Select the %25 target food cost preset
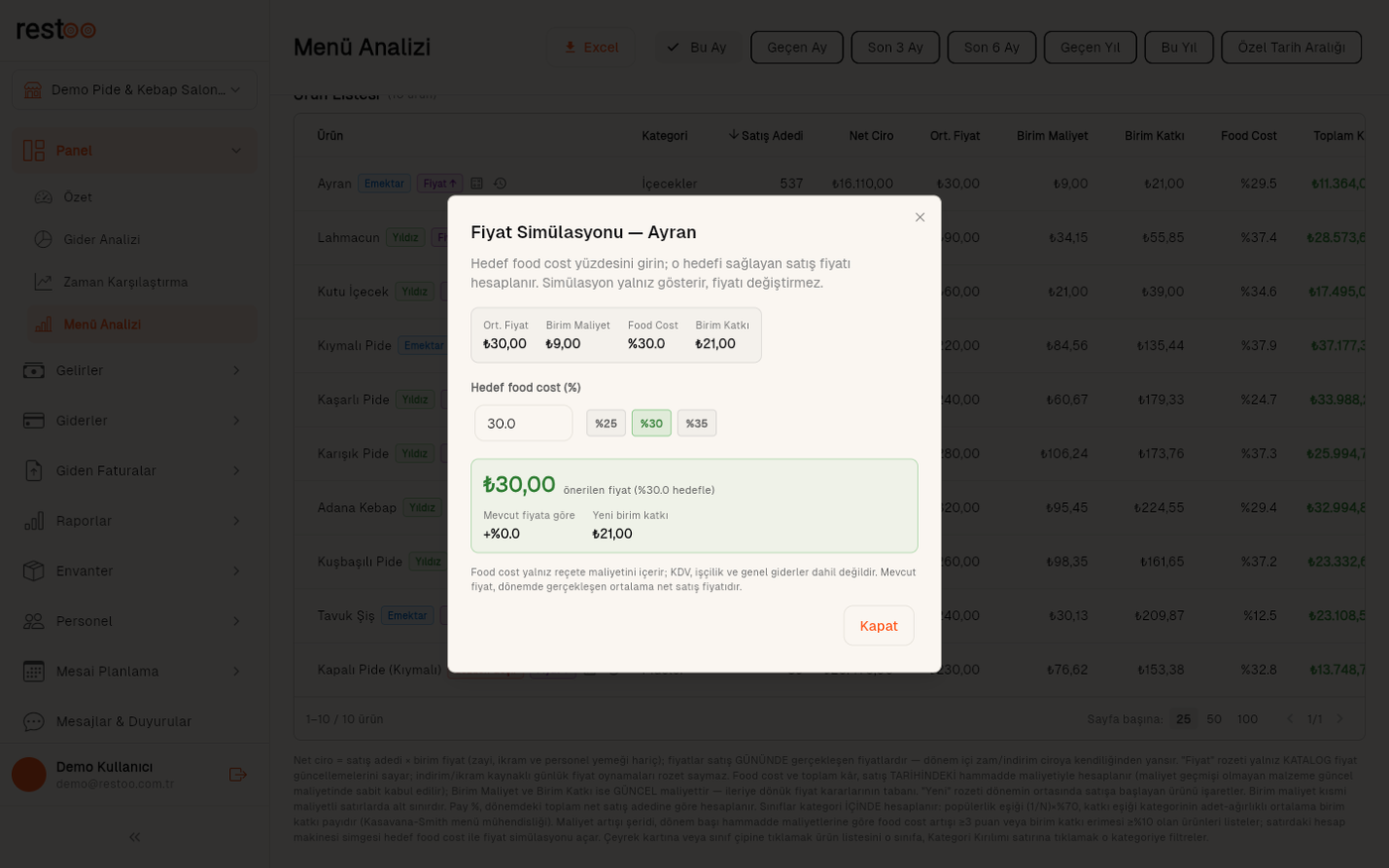 tap(606, 424)
